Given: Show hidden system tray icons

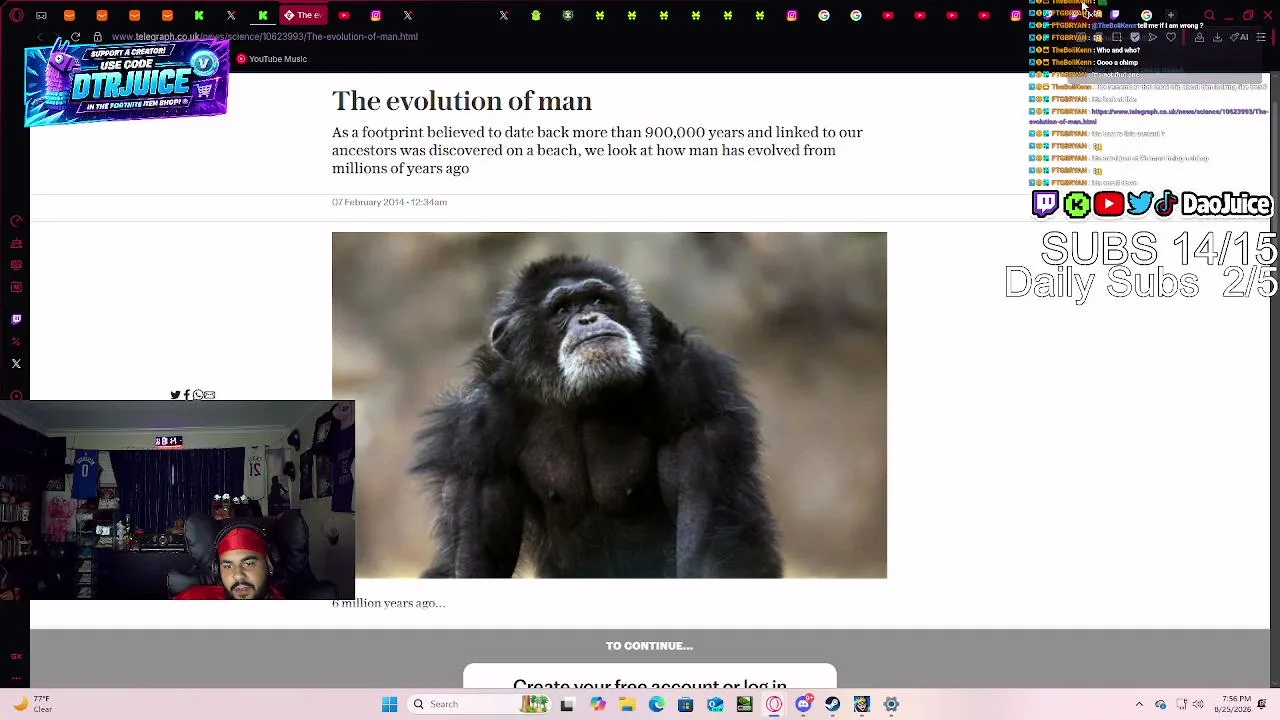Looking at the screenshot, I should [x=1139, y=704].
